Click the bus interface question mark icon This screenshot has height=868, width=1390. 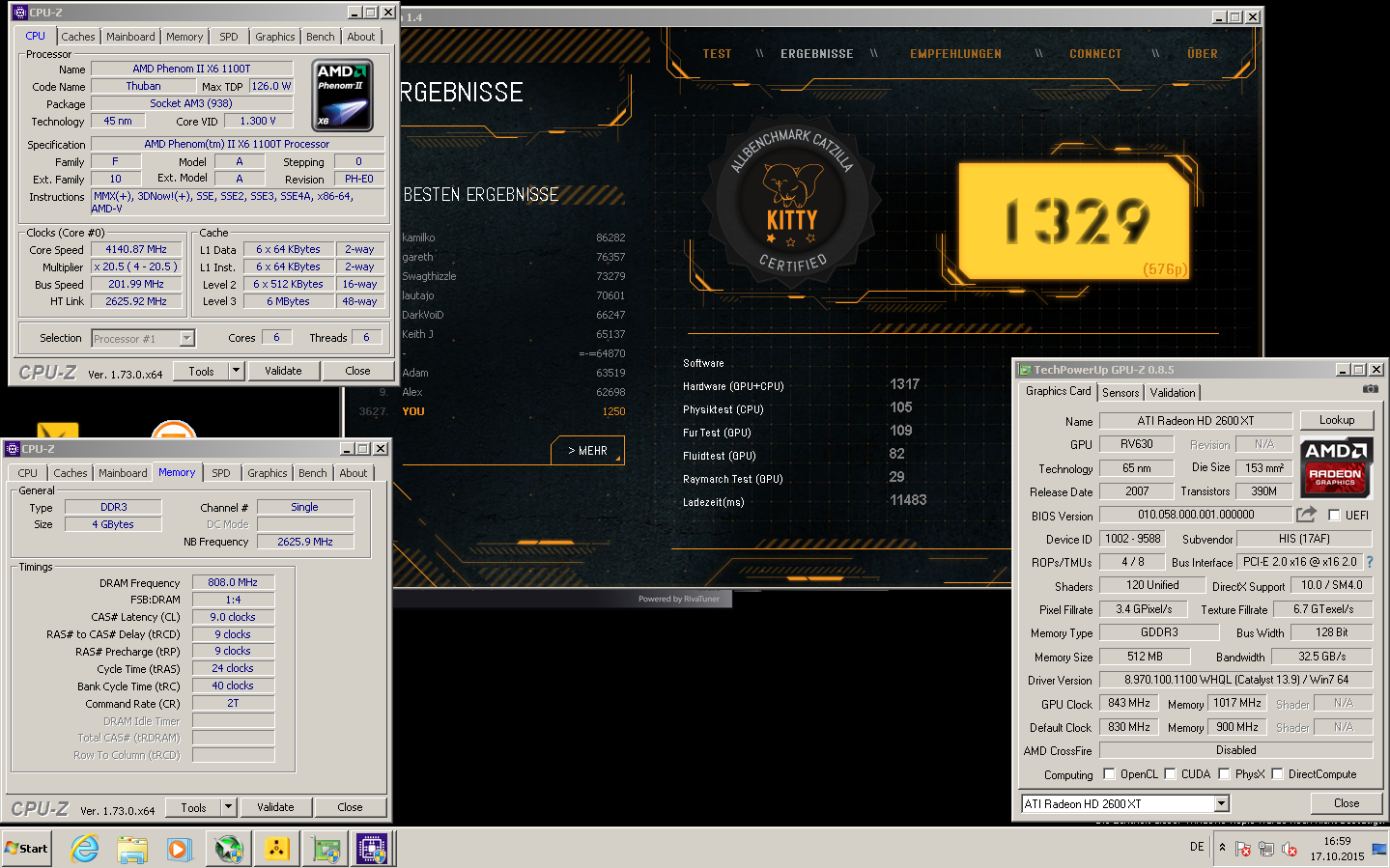point(1369,562)
